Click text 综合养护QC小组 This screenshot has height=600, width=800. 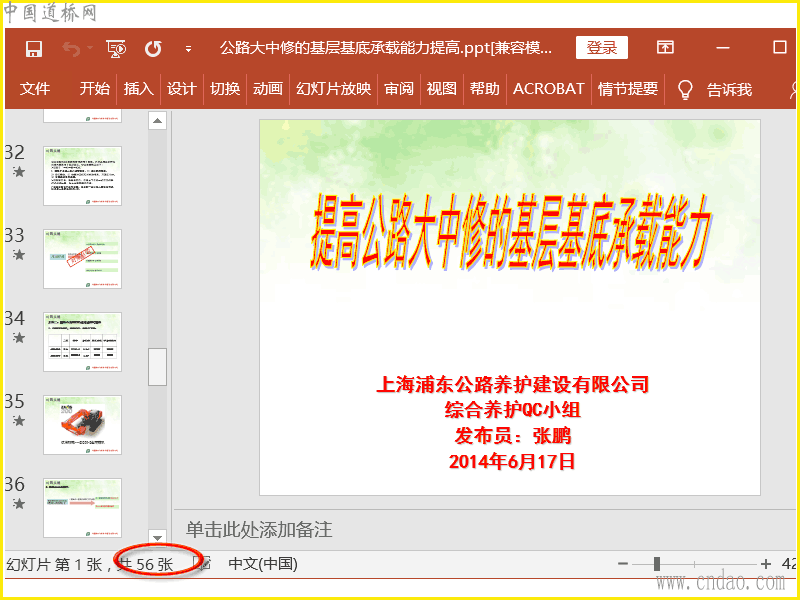pyautogui.click(x=512, y=410)
